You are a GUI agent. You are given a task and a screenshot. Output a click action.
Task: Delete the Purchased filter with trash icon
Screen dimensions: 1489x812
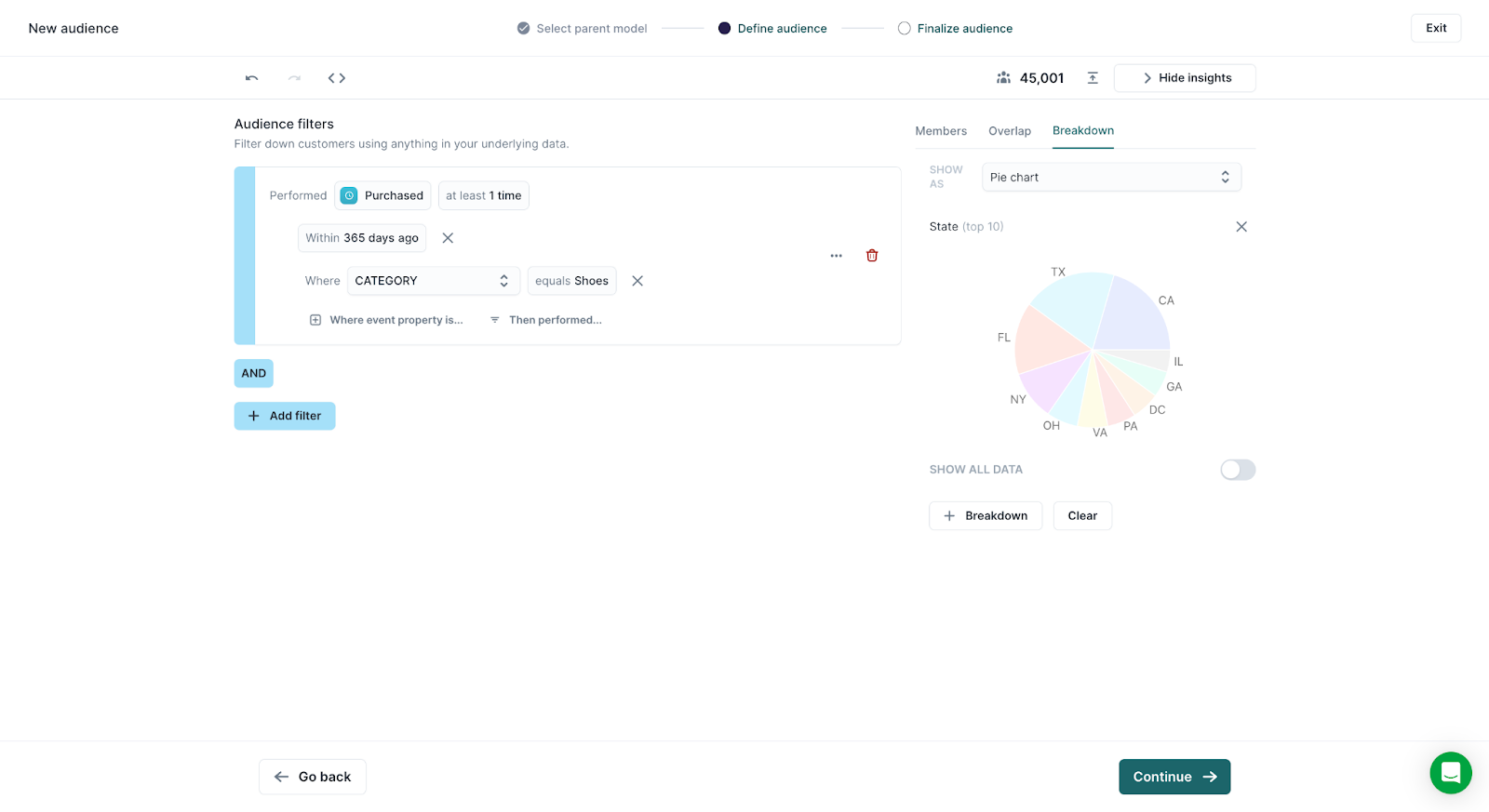pyautogui.click(x=872, y=256)
